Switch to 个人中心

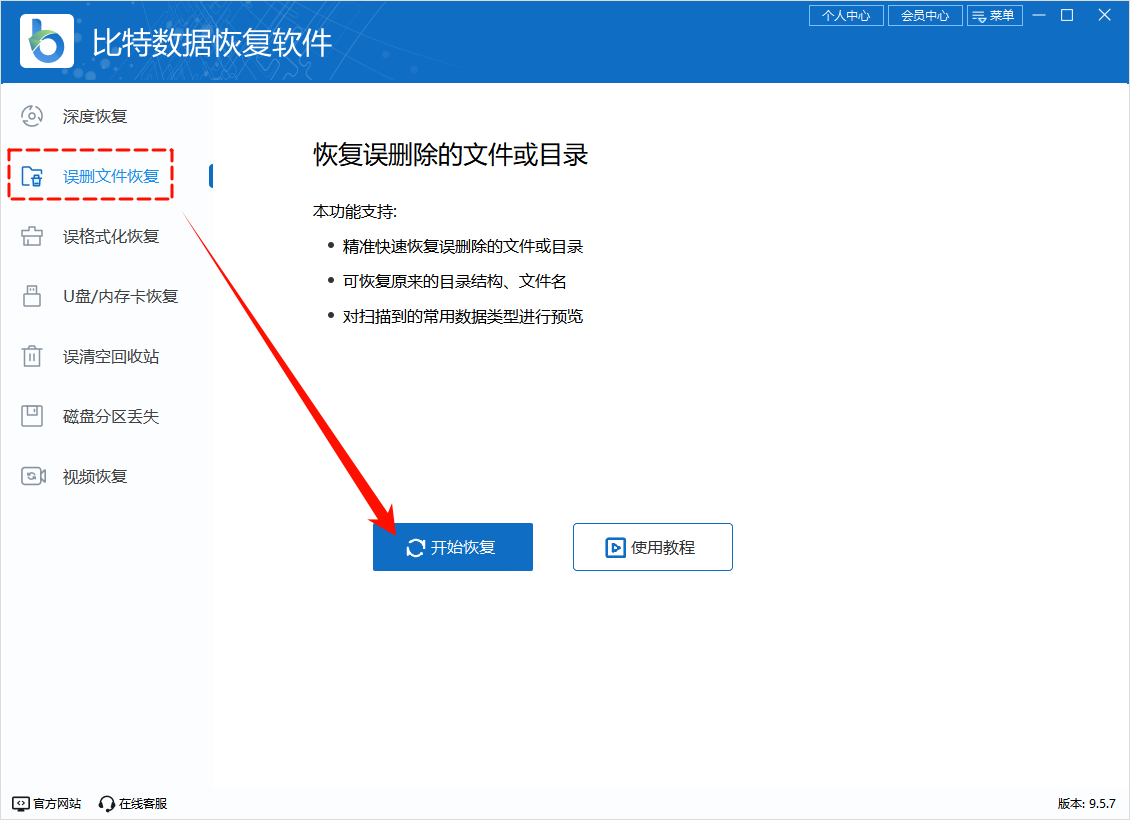tap(845, 15)
